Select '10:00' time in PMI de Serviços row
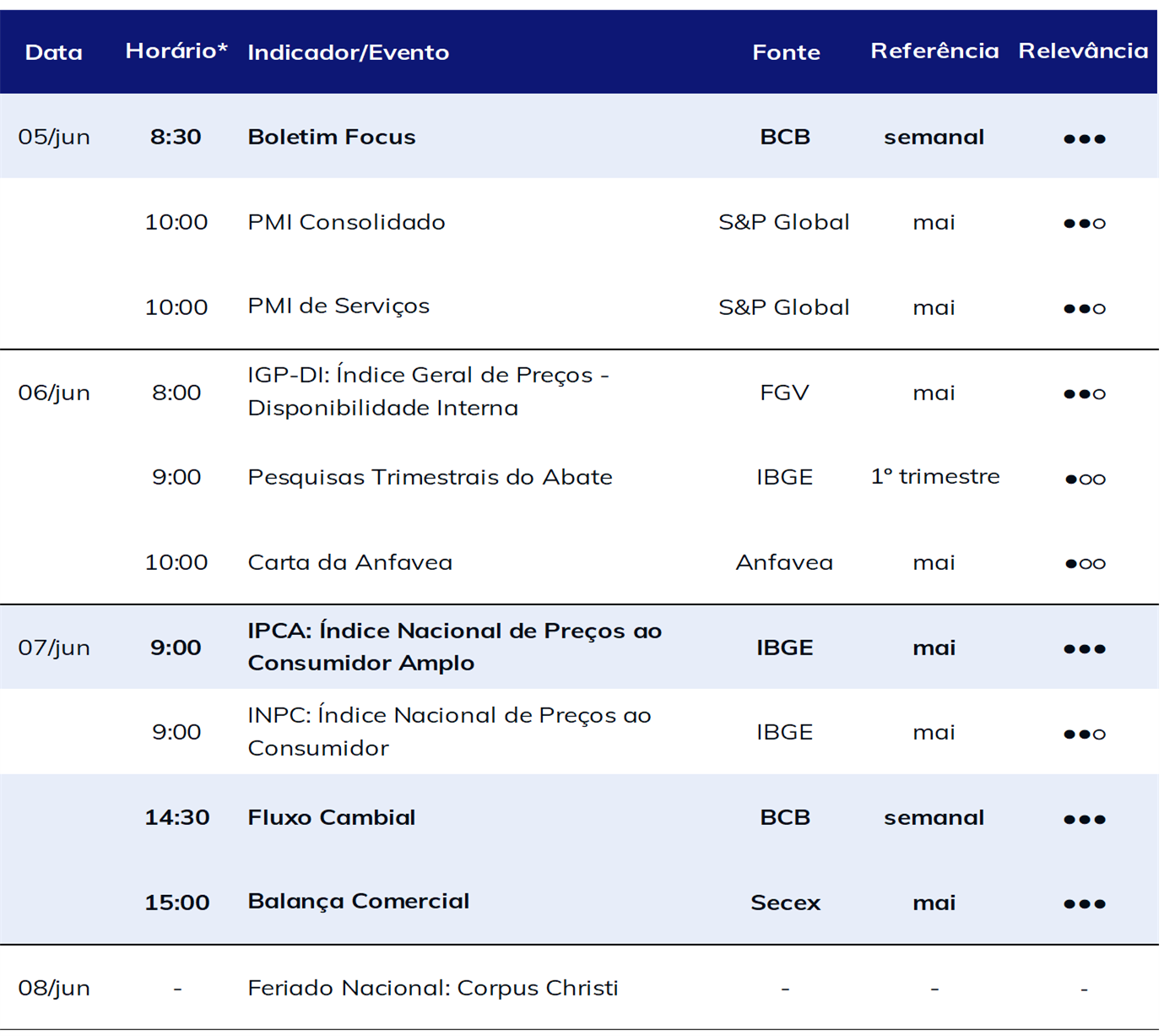This screenshot has width=1164, height=1036. 176,307
